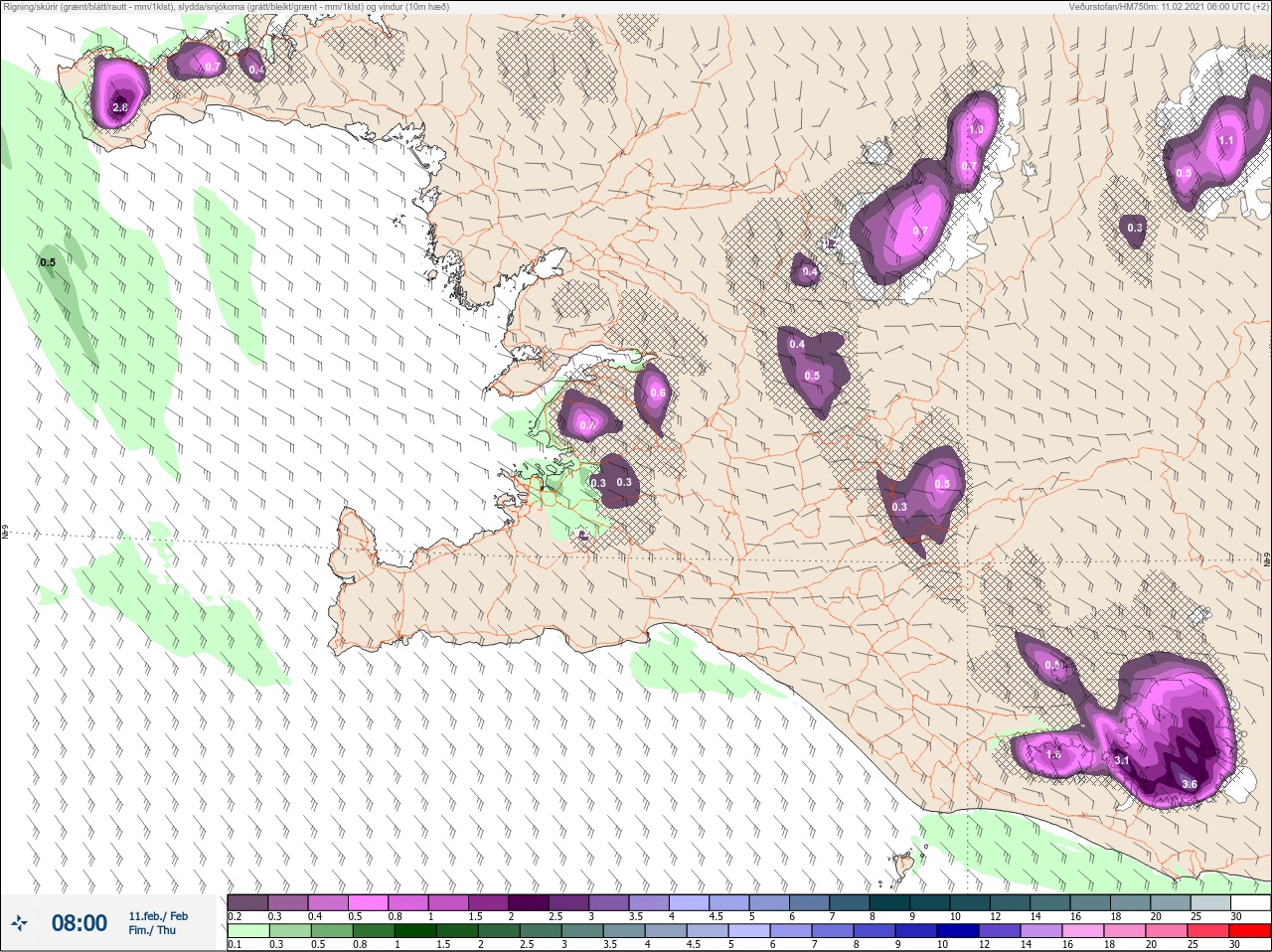Click the 0.5 rain label over the sea
1272x952 pixels.
click(48, 262)
